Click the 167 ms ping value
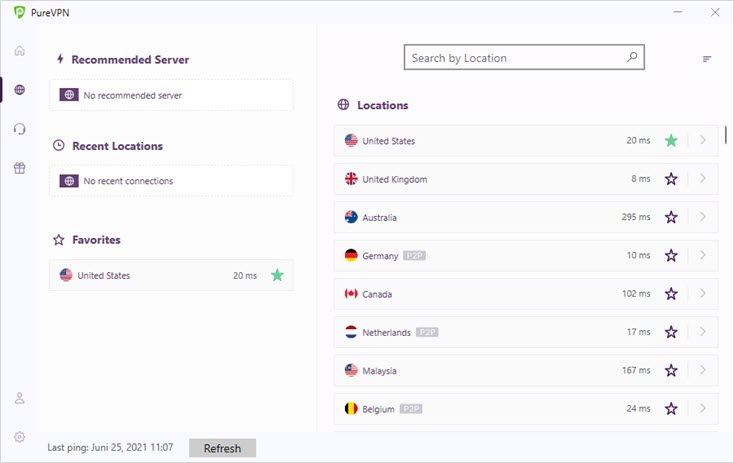Viewport: 734px width, 463px height. (636, 370)
